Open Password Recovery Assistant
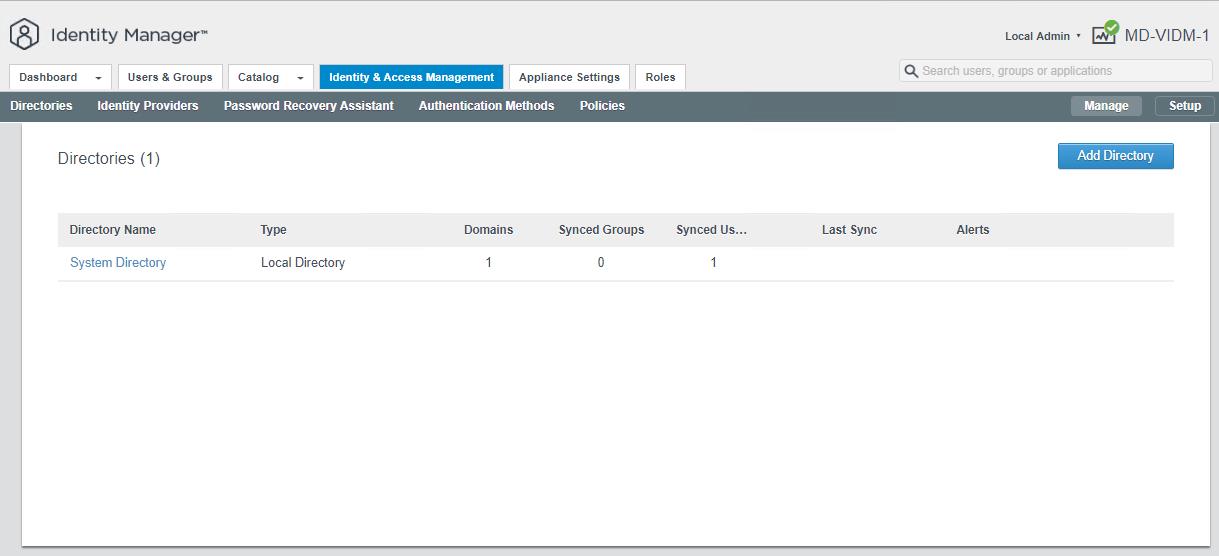 click(x=309, y=106)
